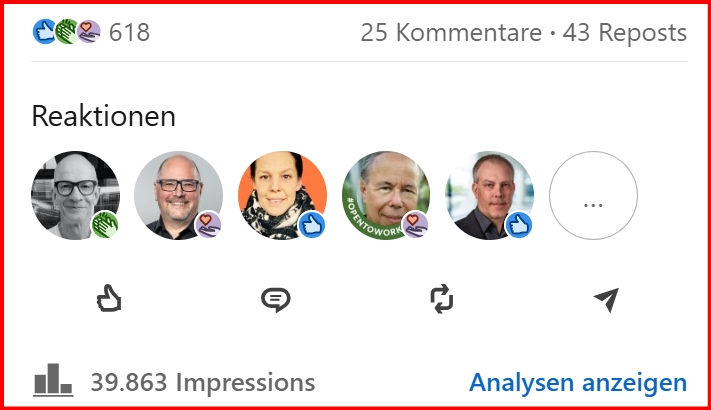This screenshot has height=410, width=711.
Task: Click the Repost arrows icon
Action: (x=442, y=298)
